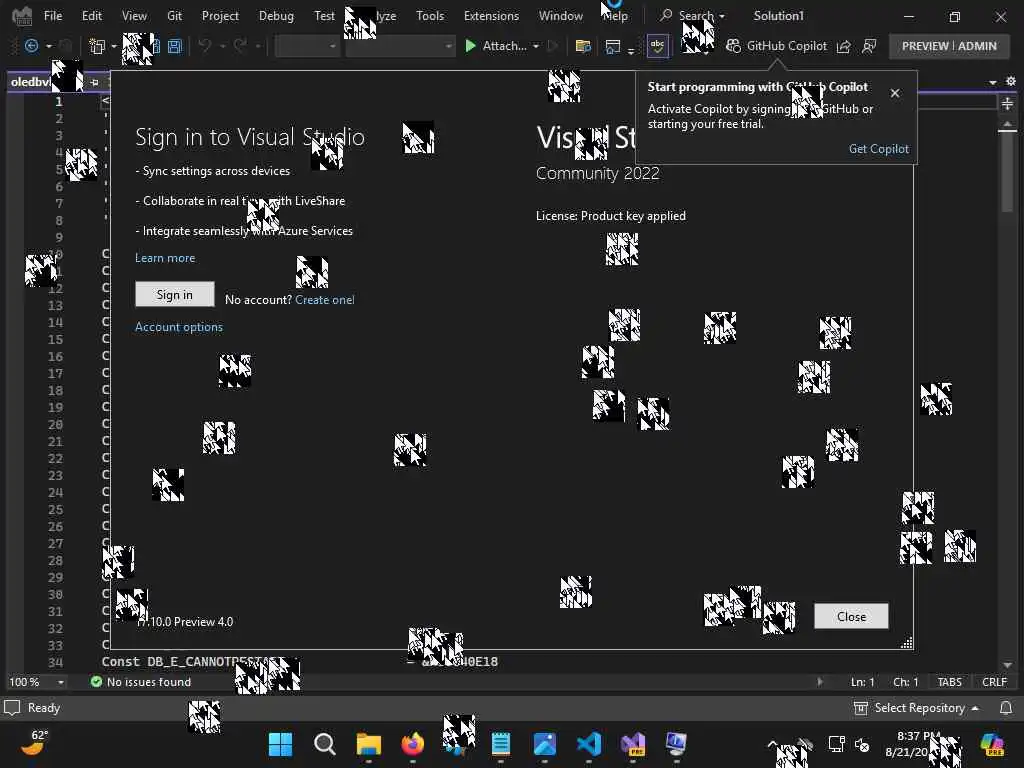Start debugging with green Attach play icon
The image size is (1024, 768).
click(x=470, y=46)
